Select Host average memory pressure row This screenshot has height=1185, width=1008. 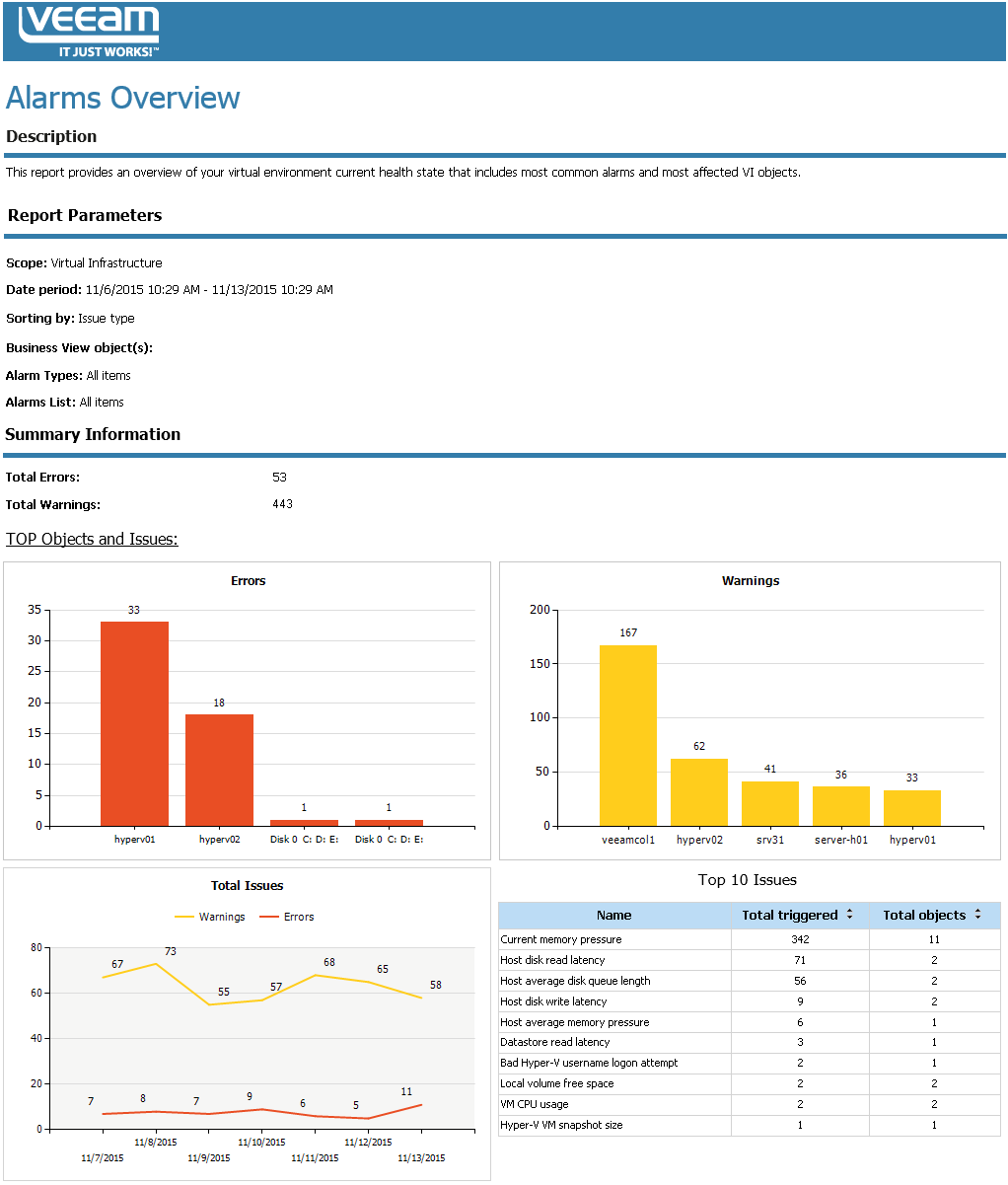750,1022
